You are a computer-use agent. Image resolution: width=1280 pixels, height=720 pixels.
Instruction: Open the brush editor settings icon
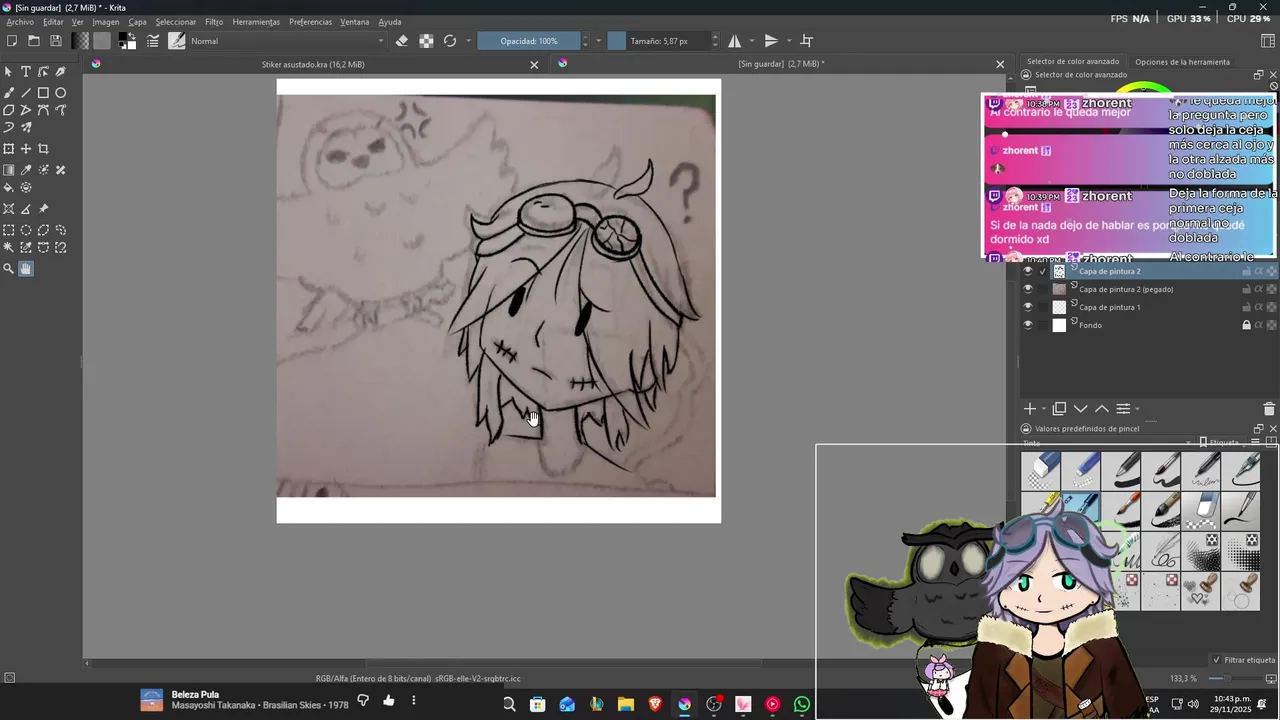click(153, 41)
